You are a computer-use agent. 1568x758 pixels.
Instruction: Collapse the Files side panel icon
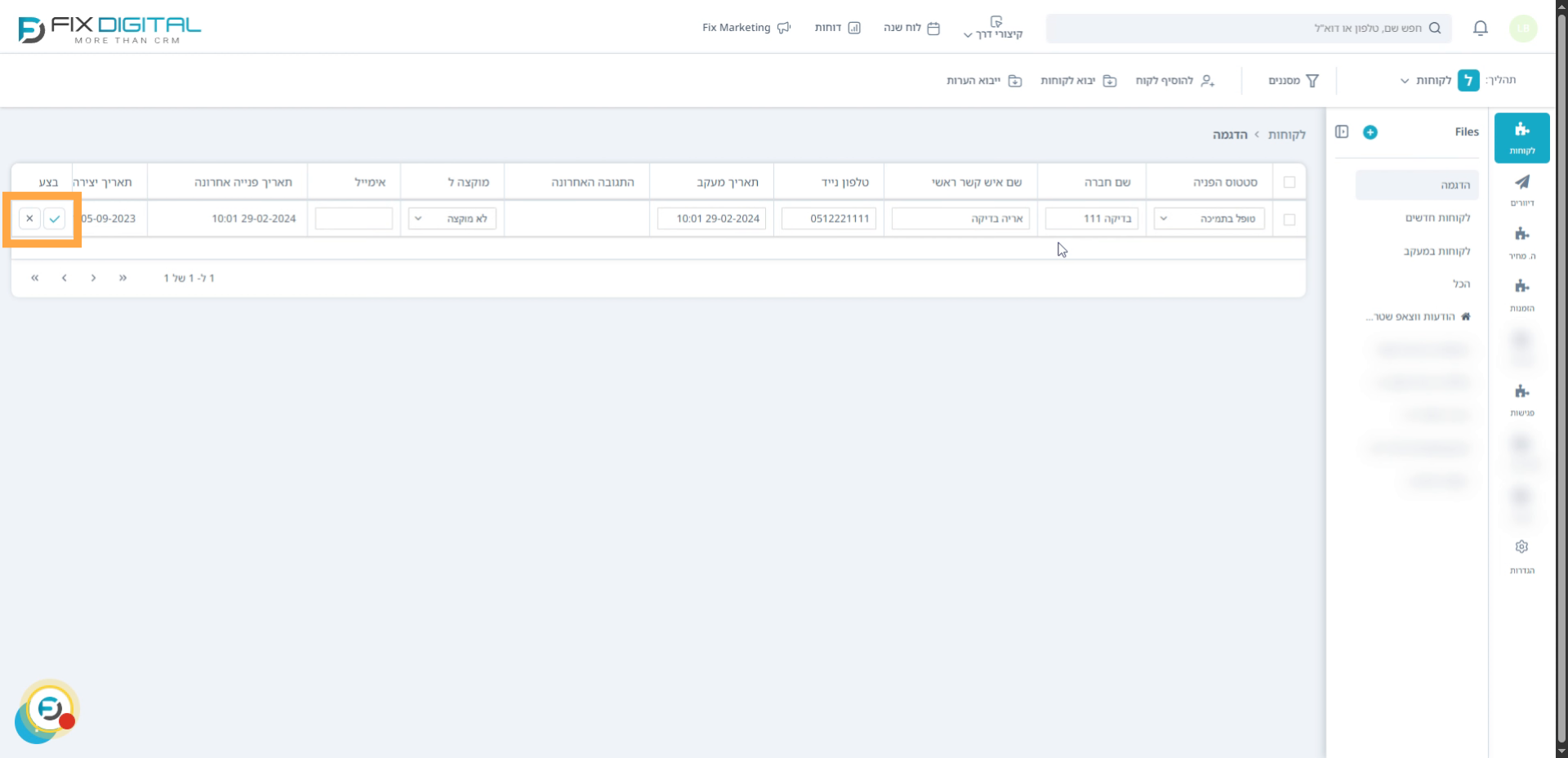tap(1342, 132)
